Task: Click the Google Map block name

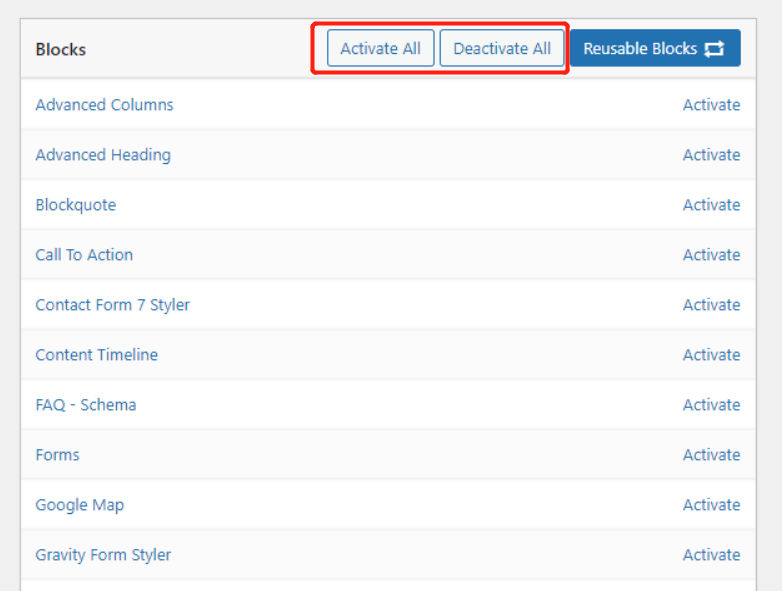Action: coord(80,505)
